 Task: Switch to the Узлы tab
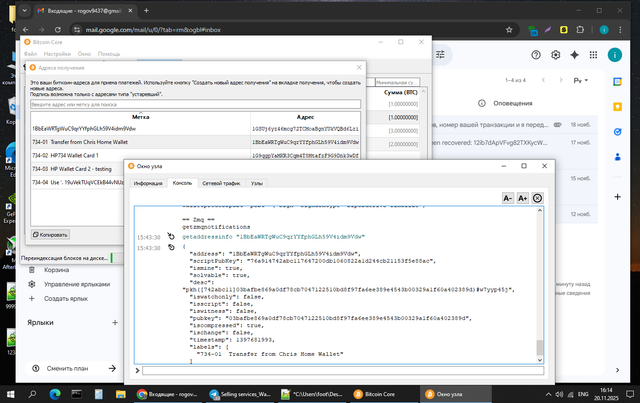(257, 183)
